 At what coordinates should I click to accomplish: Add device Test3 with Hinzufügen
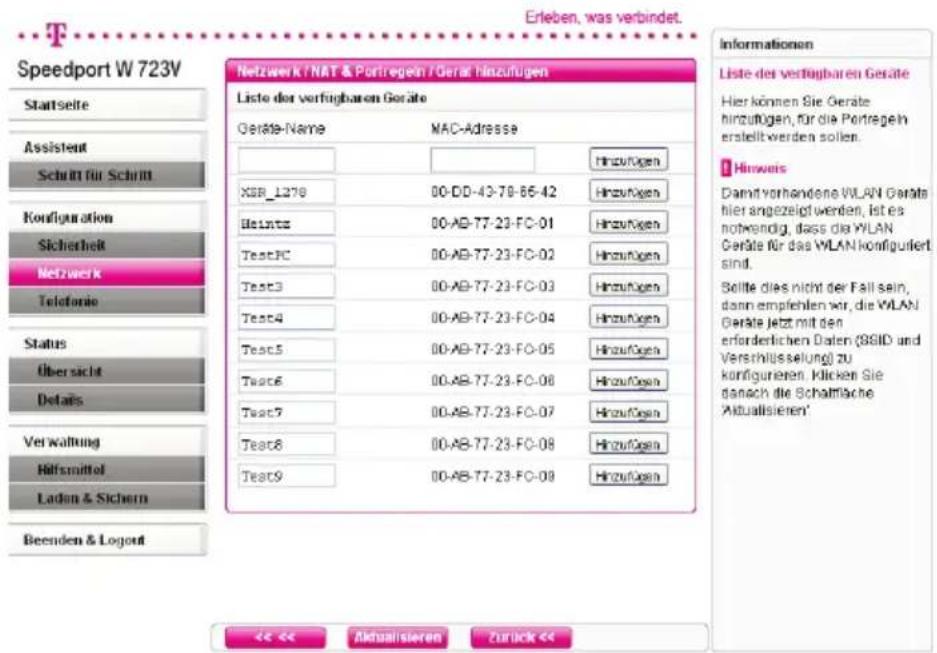(628, 286)
